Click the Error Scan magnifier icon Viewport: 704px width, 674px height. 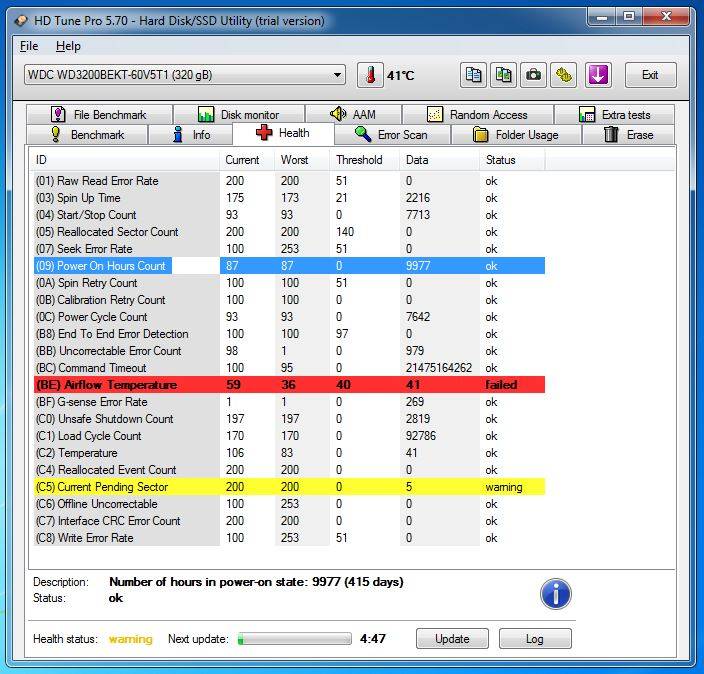click(363, 134)
